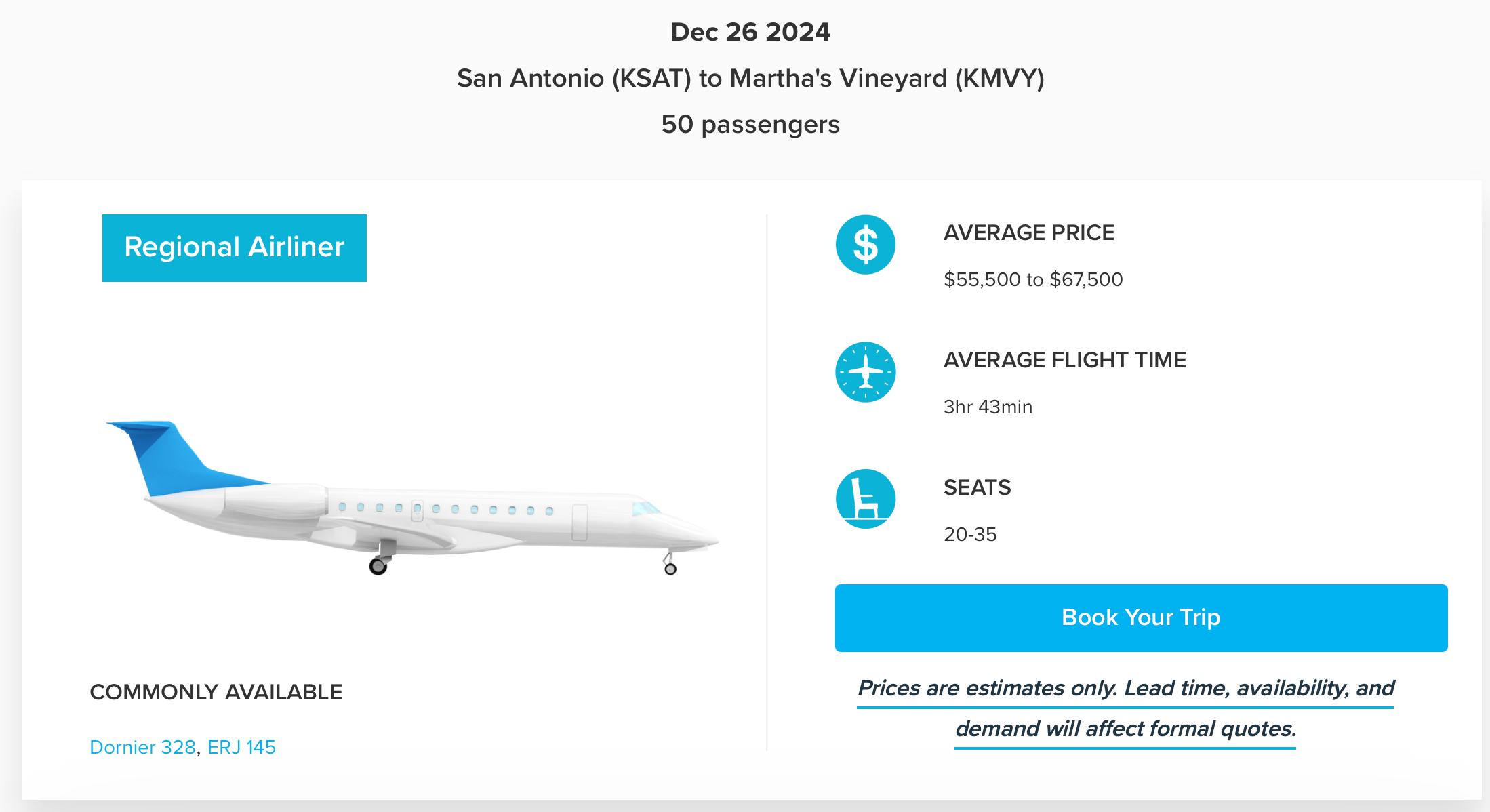
Task: Click the dollar sign price icon
Action: (865, 245)
